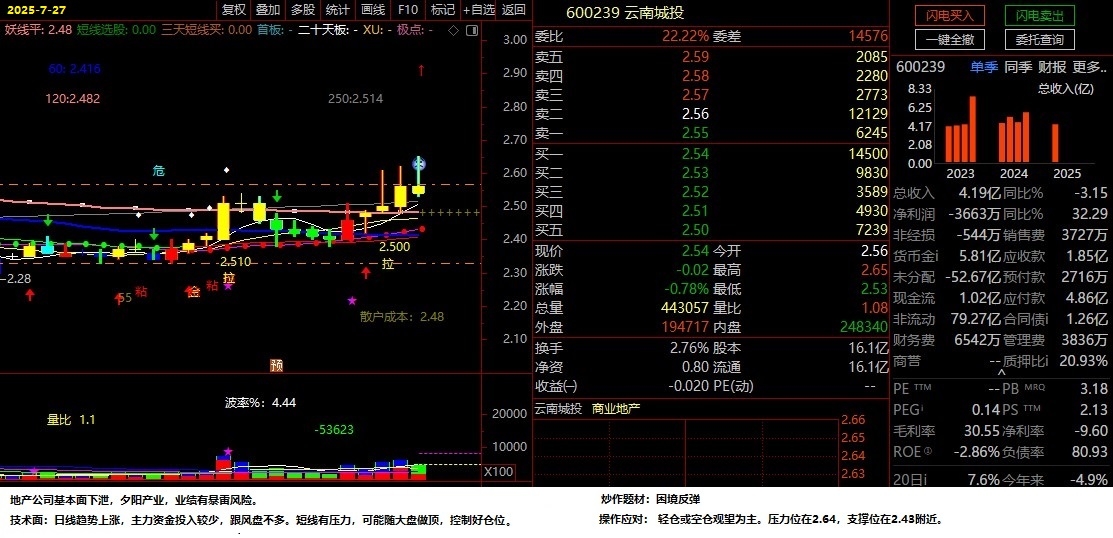This screenshot has height=538, width=1113.
Task: Open the 统计 statistics tool
Action: click(x=337, y=9)
